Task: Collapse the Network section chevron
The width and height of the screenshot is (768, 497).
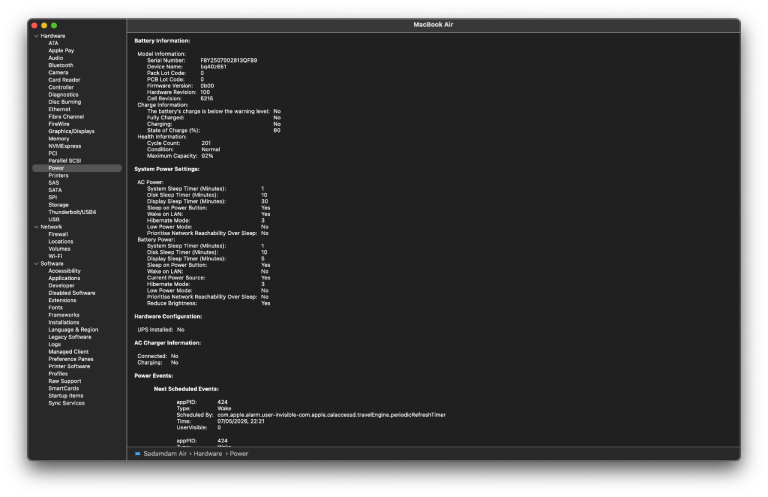Action: 36,227
